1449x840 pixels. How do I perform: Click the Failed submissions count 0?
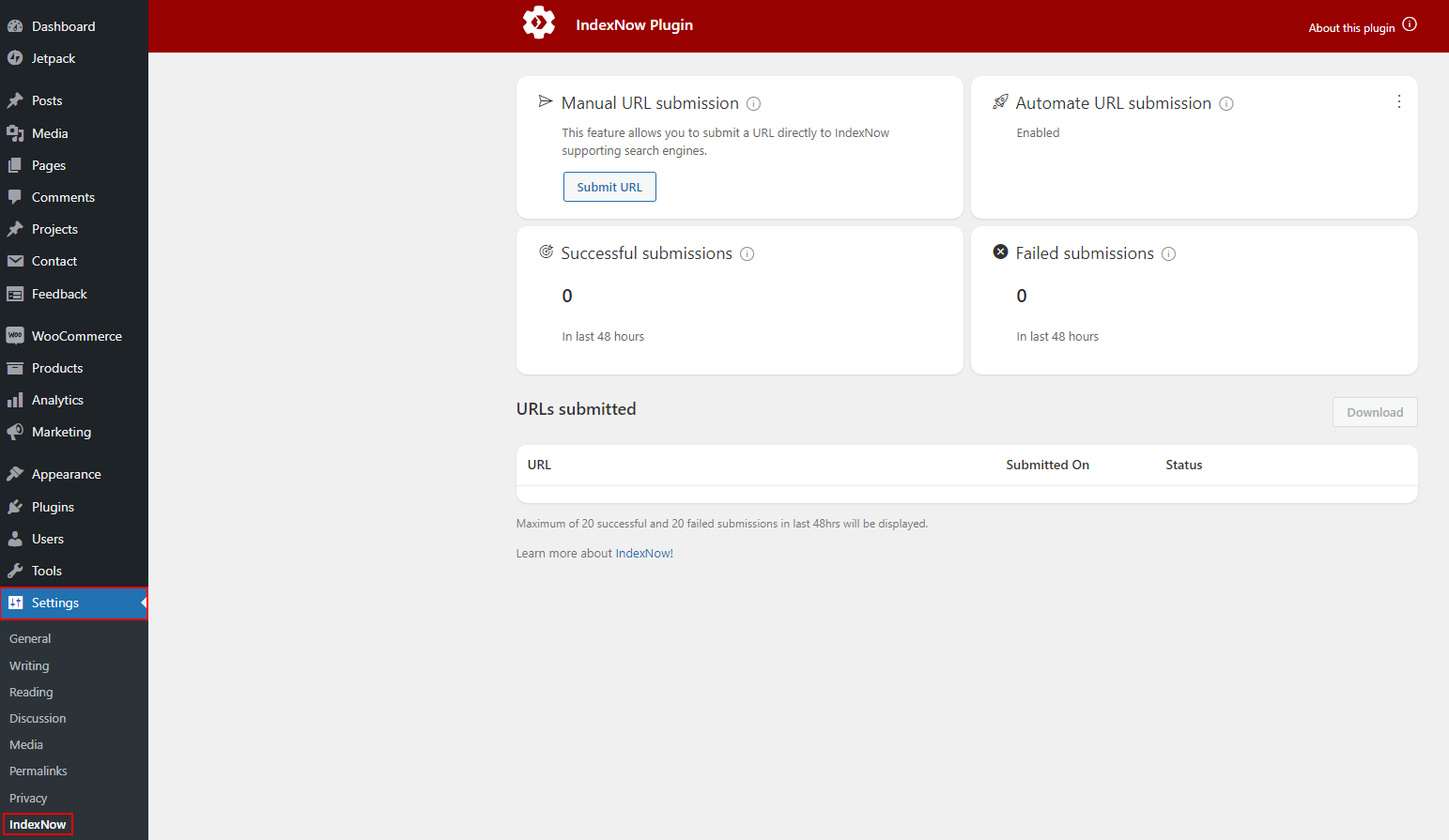point(1022,297)
